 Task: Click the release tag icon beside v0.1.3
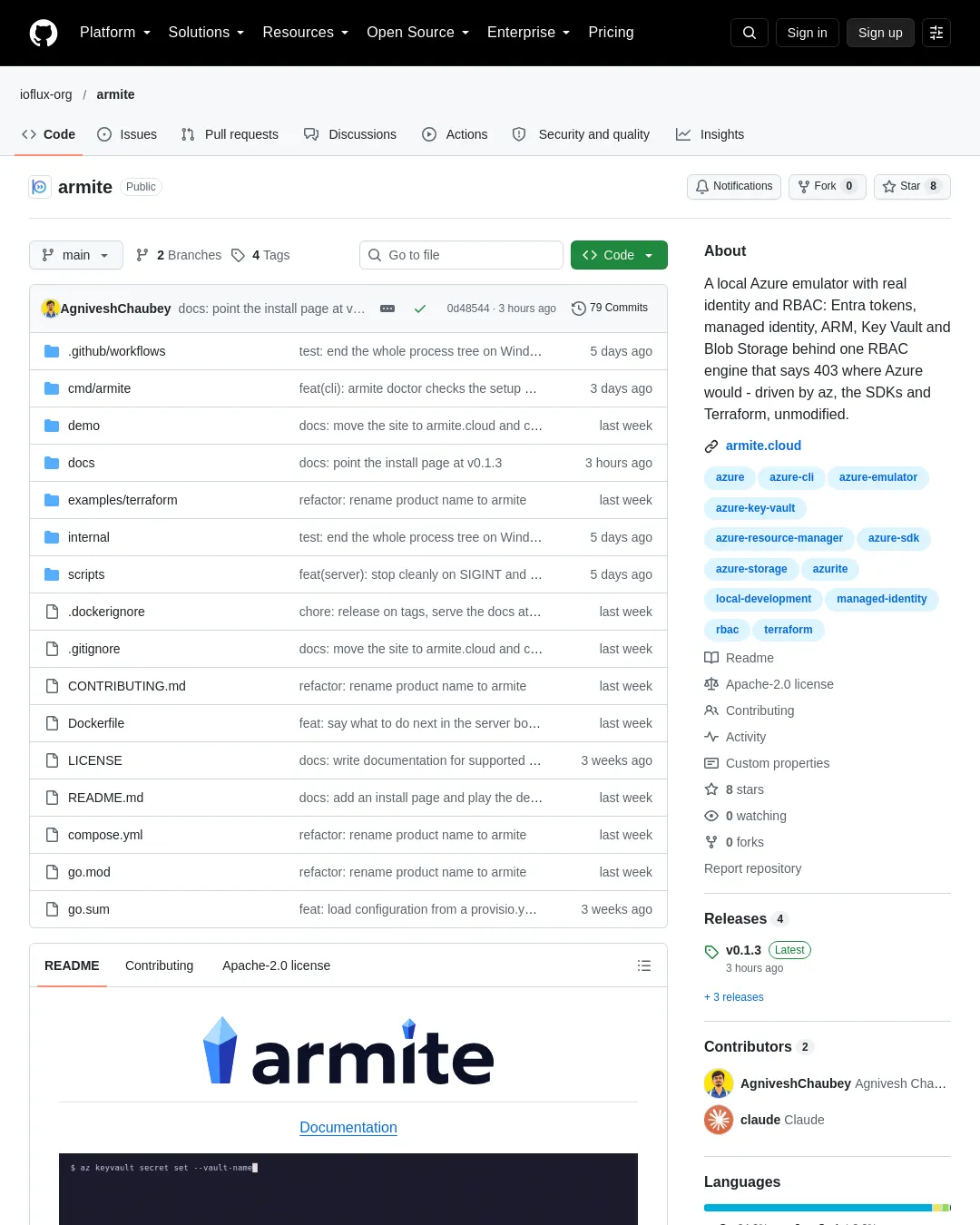(x=711, y=952)
